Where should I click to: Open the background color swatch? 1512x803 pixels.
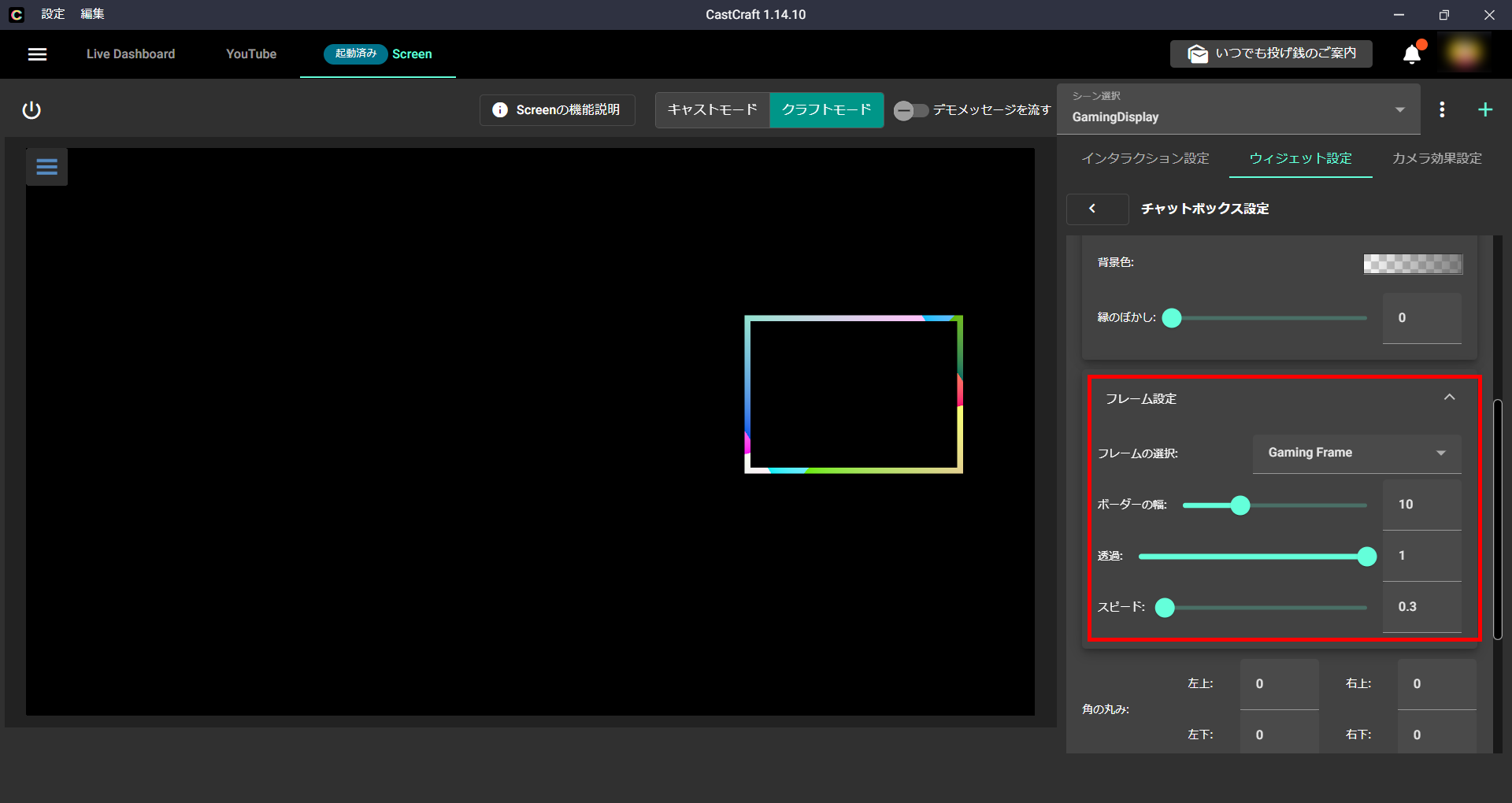click(1413, 264)
